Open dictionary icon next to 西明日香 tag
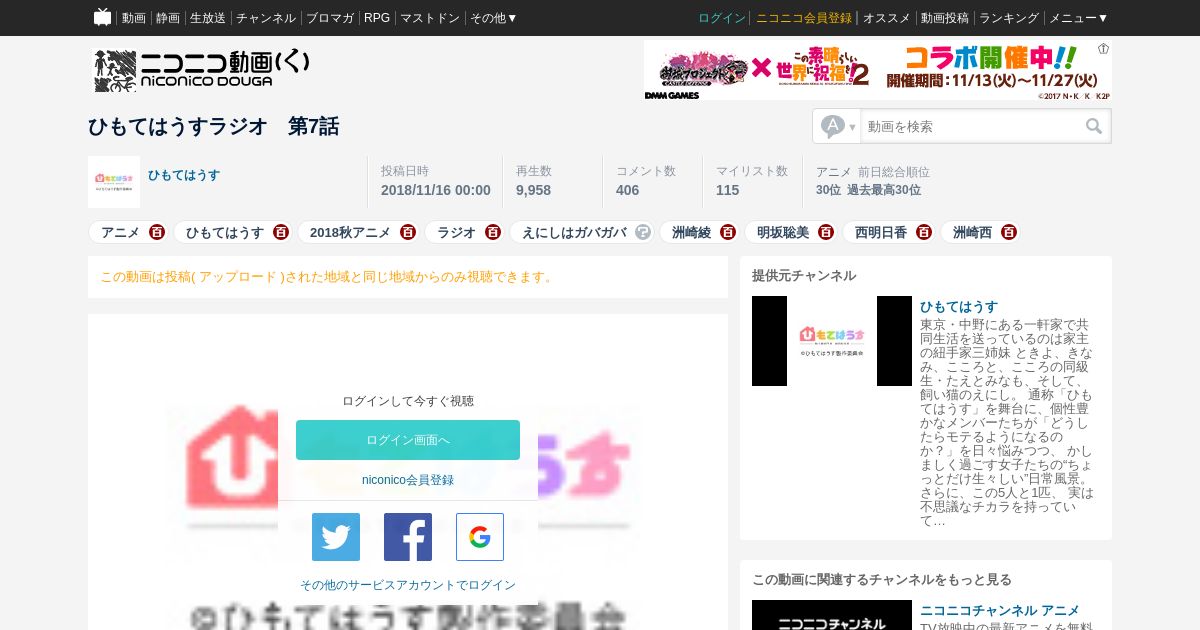 pyautogui.click(x=924, y=232)
